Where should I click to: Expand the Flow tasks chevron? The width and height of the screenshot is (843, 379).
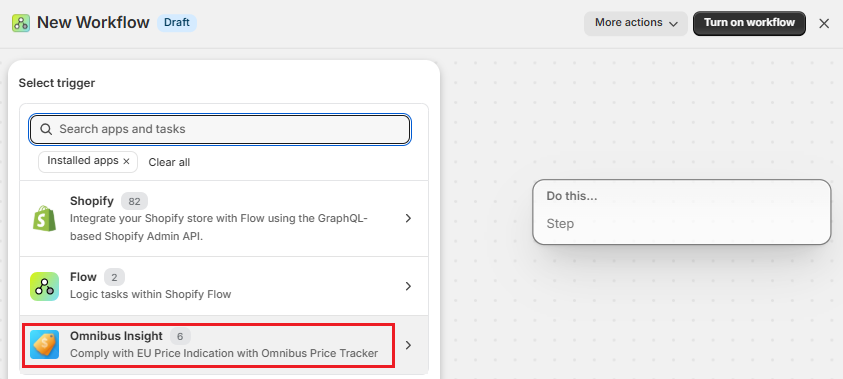point(408,286)
